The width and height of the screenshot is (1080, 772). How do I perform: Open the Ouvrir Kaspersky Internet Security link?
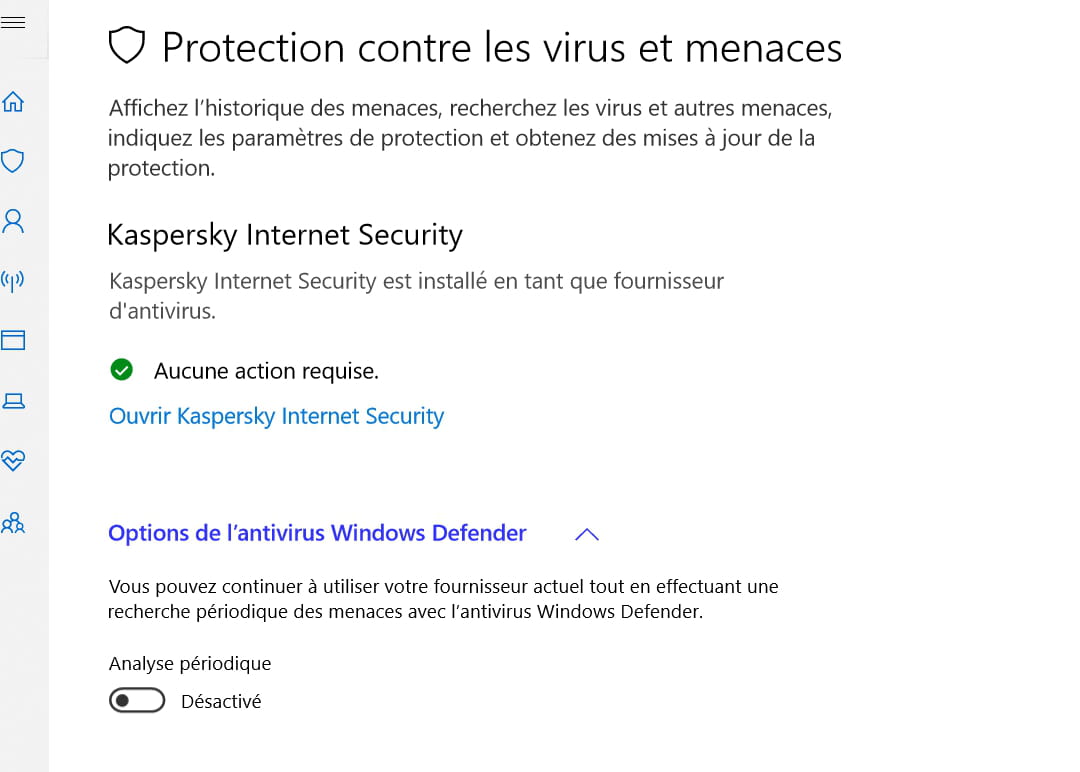pos(276,416)
